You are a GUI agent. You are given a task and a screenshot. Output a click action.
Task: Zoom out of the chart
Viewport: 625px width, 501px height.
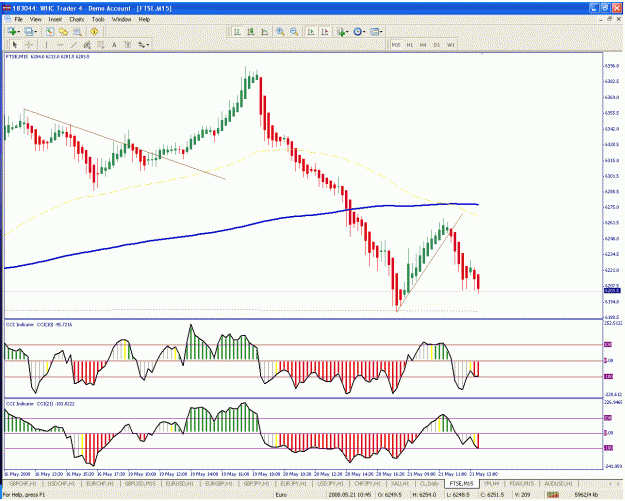click(x=294, y=32)
